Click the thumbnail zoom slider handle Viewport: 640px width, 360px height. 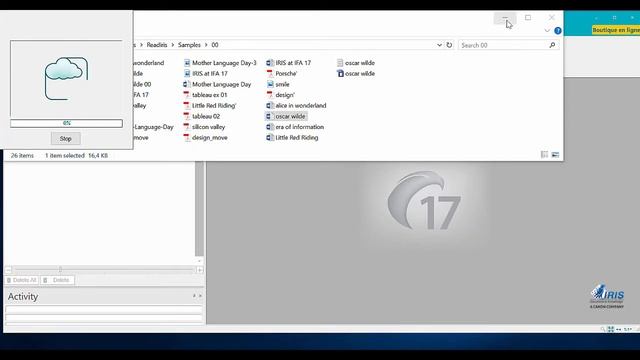pyautogui.click(x=60, y=269)
